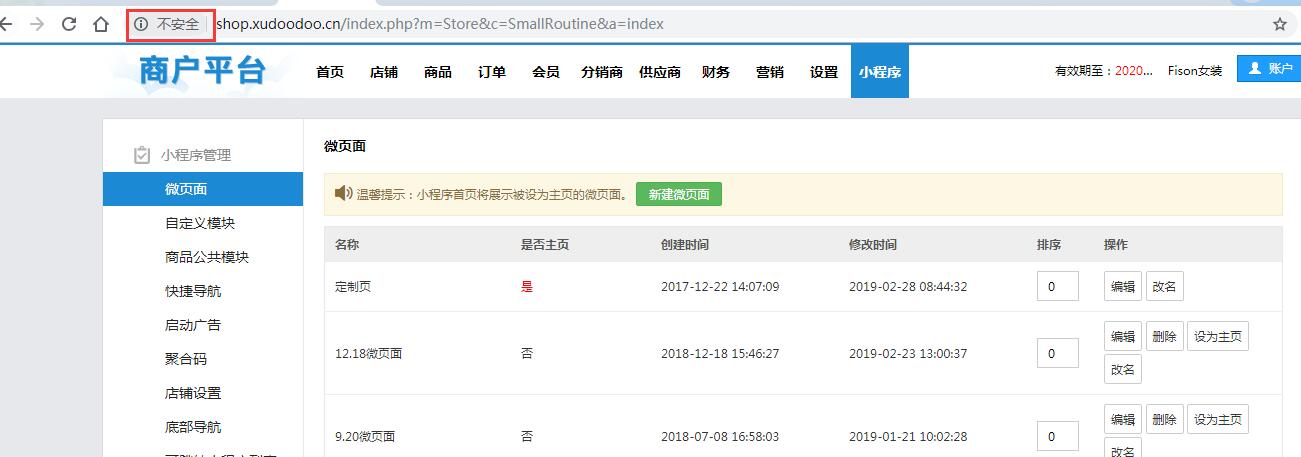Click 编辑 for 定制页 row
The image size is (1301, 457).
tap(1122, 287)
